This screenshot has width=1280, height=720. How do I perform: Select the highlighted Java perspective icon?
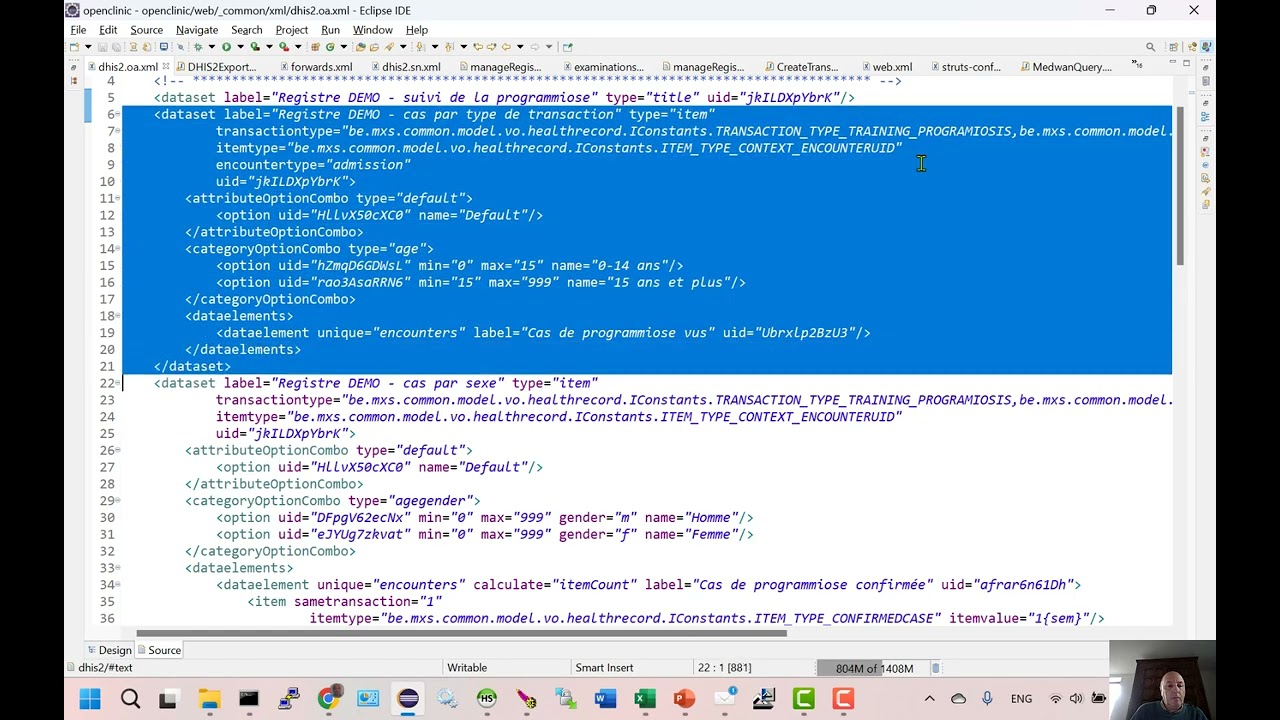click(x=1207, y=46)
